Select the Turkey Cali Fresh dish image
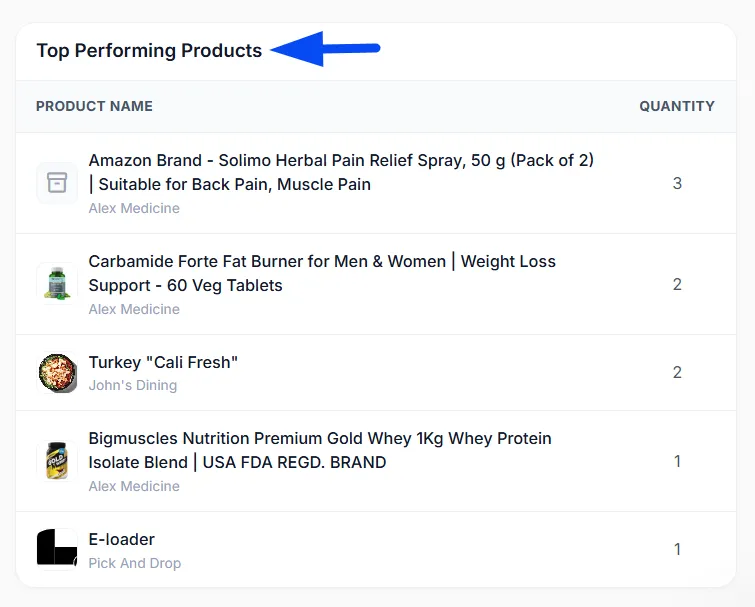Viewport: 755px width, 607px height. click(x=57, y=373)
